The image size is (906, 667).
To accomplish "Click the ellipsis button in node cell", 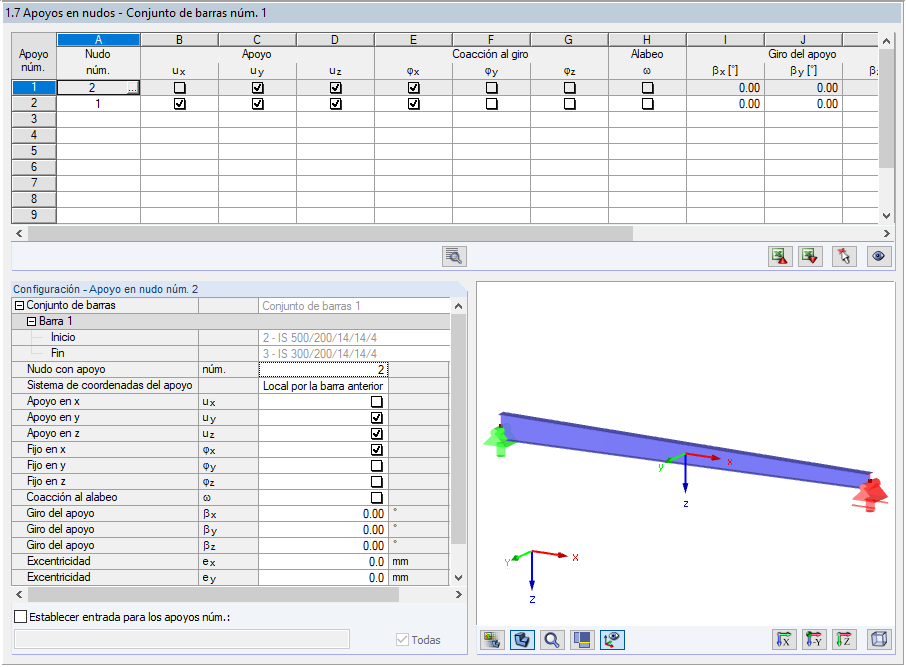I will click(x=133, y=88).
